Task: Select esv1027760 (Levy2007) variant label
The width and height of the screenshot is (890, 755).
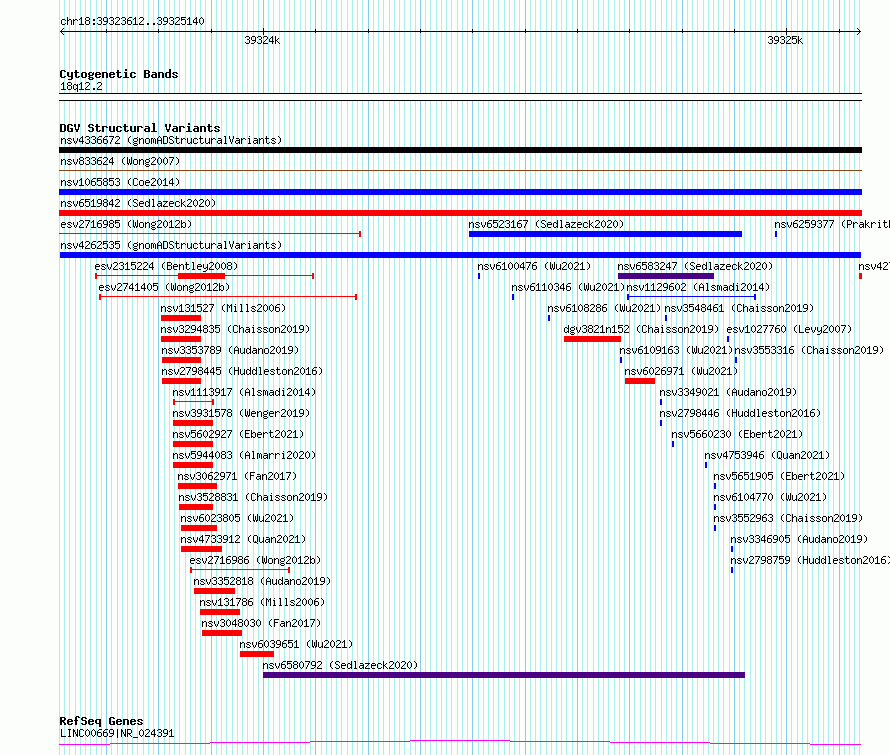Action: tap(790, 329)
